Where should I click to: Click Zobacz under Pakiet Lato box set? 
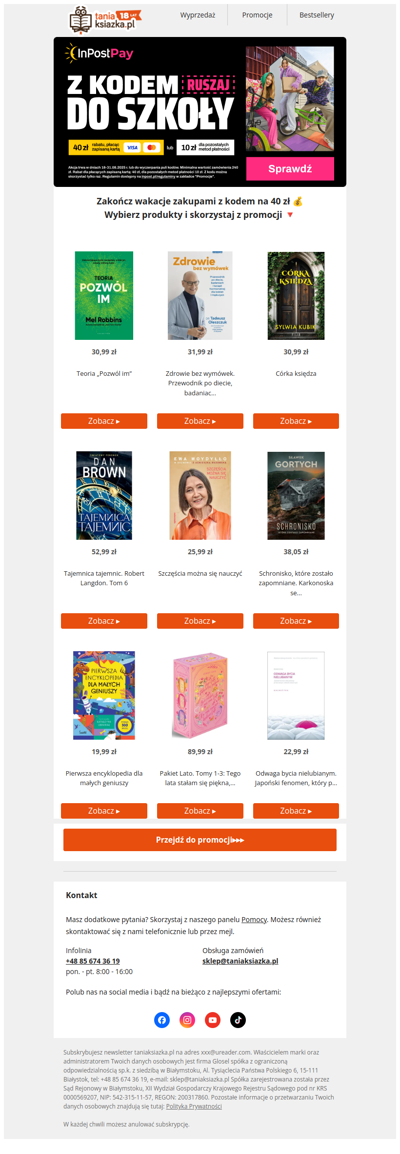[200, 810]
